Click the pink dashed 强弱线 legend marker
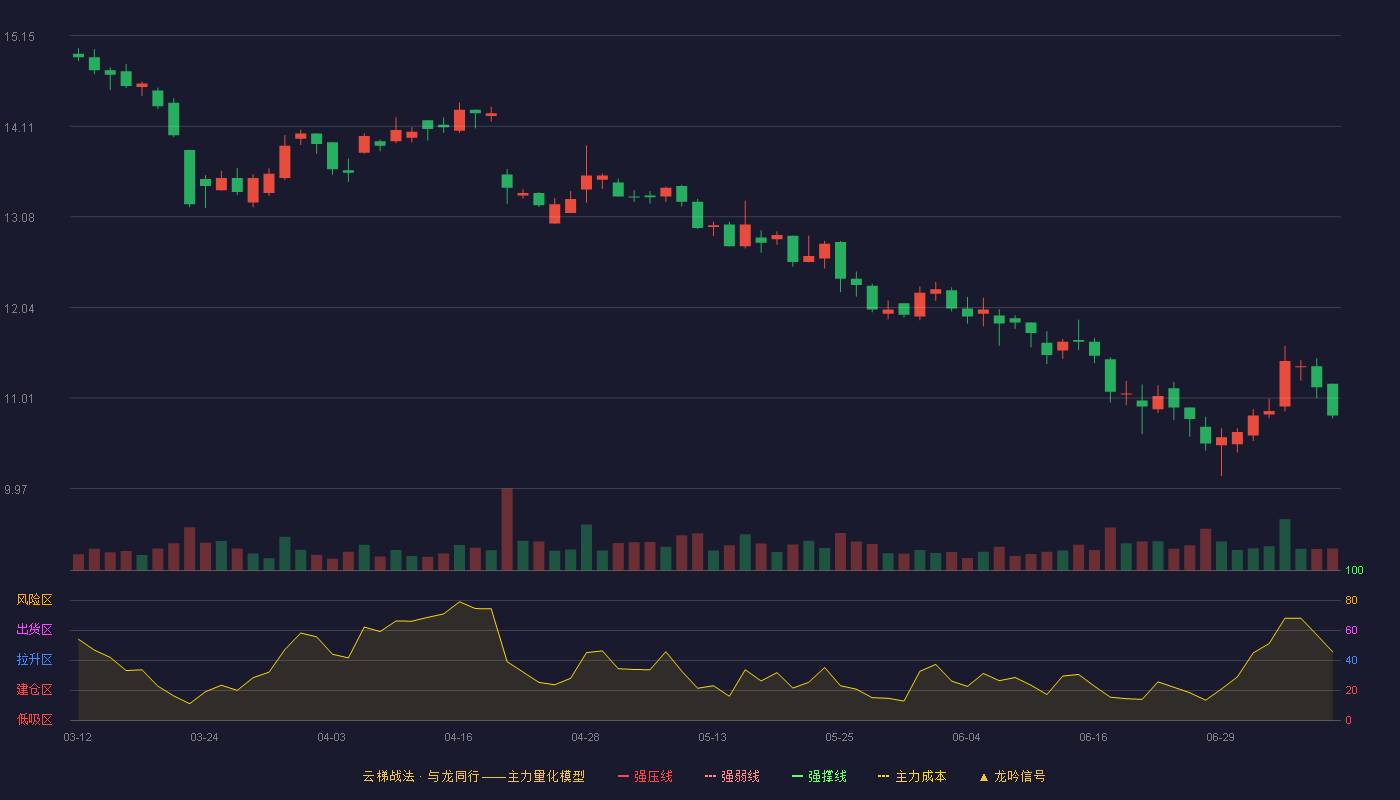 710,776
